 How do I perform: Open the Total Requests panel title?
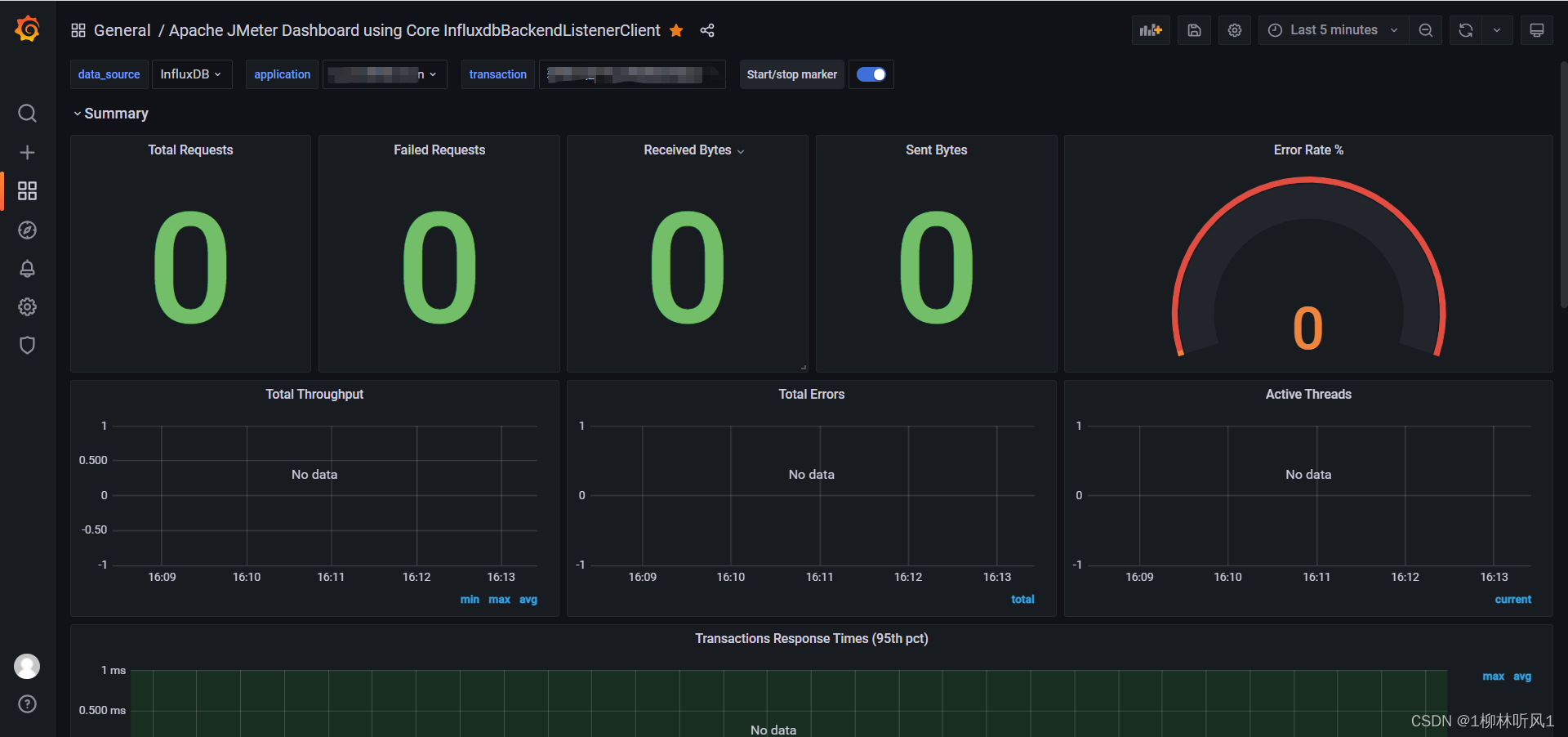190,150
